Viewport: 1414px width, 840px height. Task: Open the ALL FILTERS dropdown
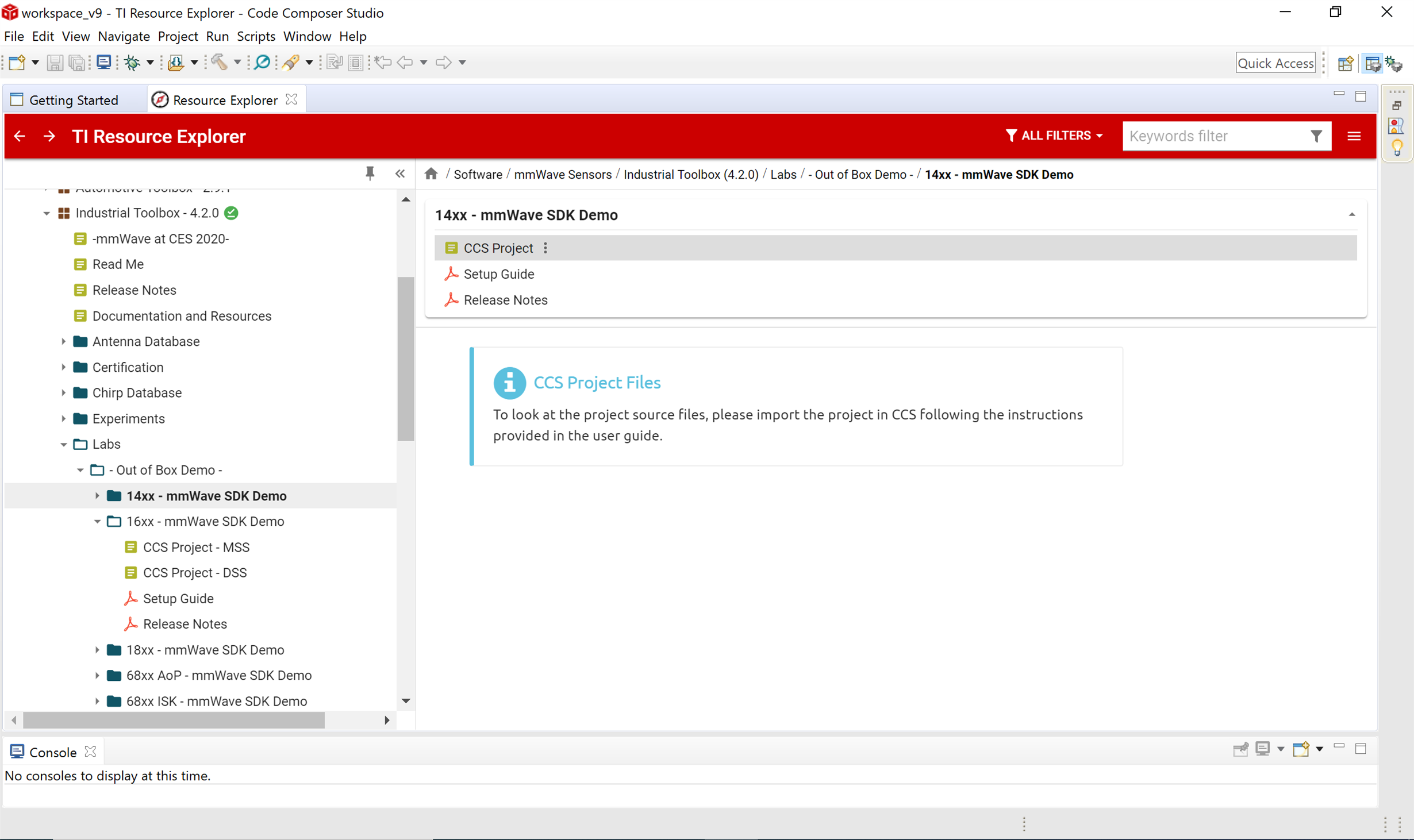pyautogui.click(x=1054, y=136)
